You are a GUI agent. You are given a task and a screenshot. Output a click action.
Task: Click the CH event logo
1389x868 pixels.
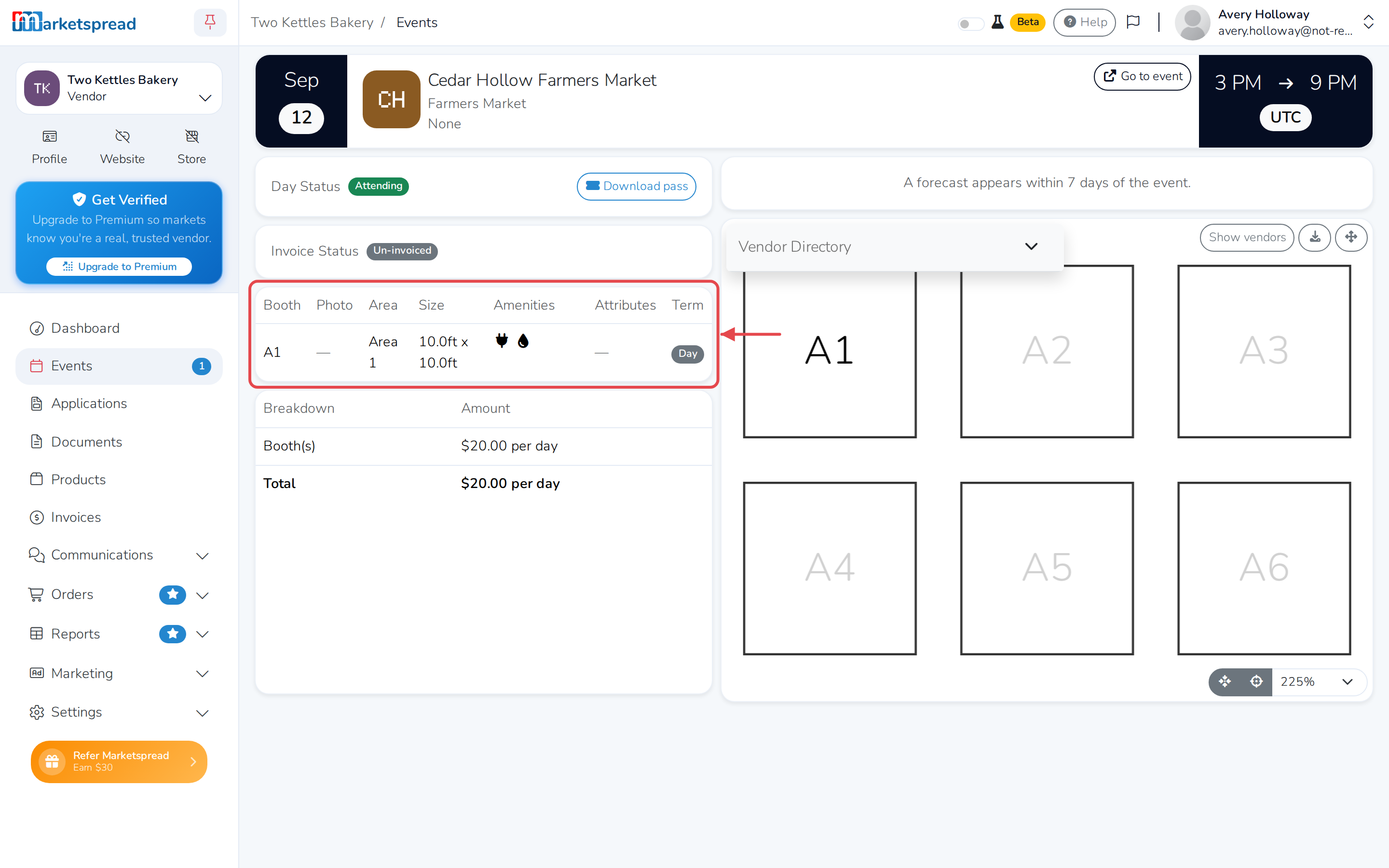click(392, 99)
